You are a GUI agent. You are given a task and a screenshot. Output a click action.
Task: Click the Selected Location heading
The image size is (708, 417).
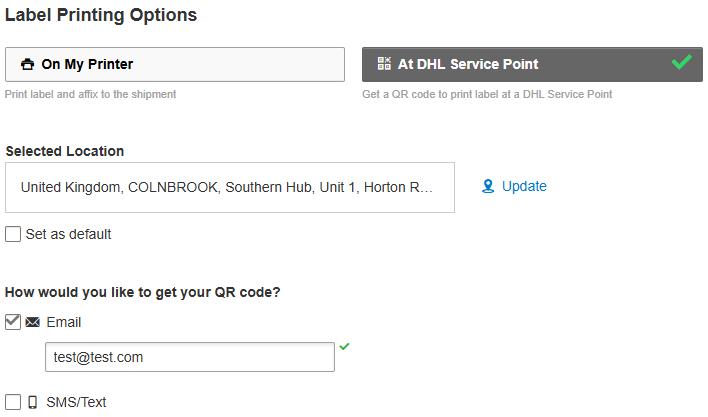click(x=65, y=151)
